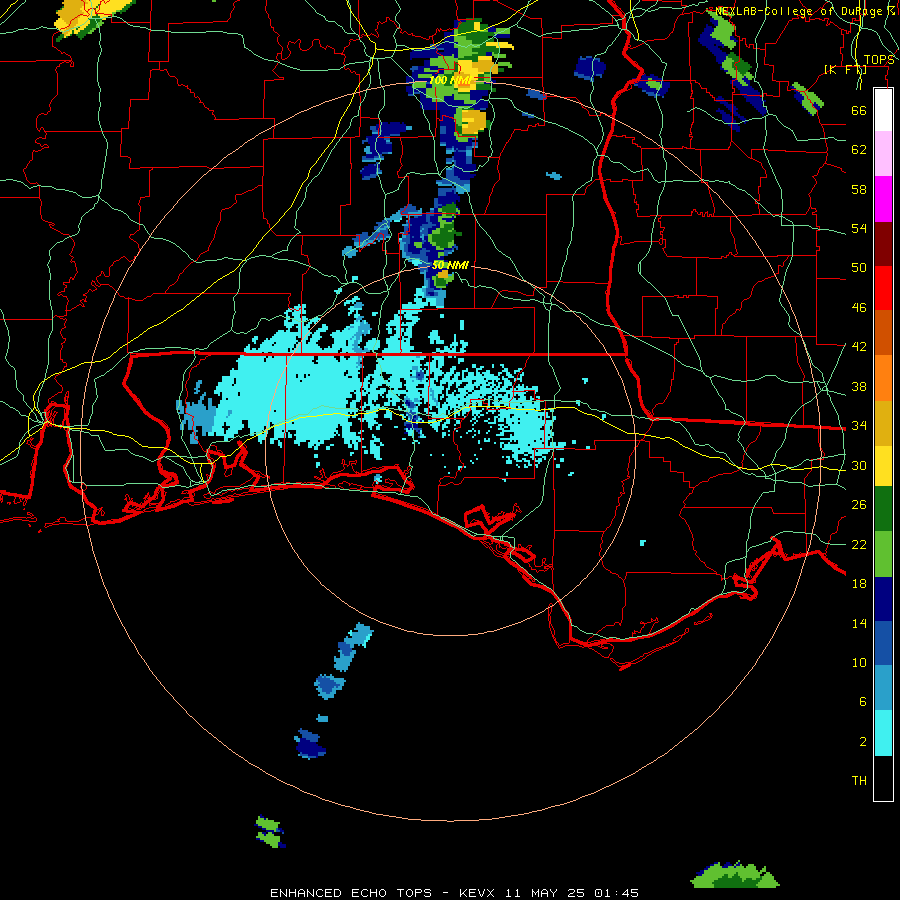Click the "10" legend value
The height and width of the screenshot is (900, 900).
pos(859,662)
